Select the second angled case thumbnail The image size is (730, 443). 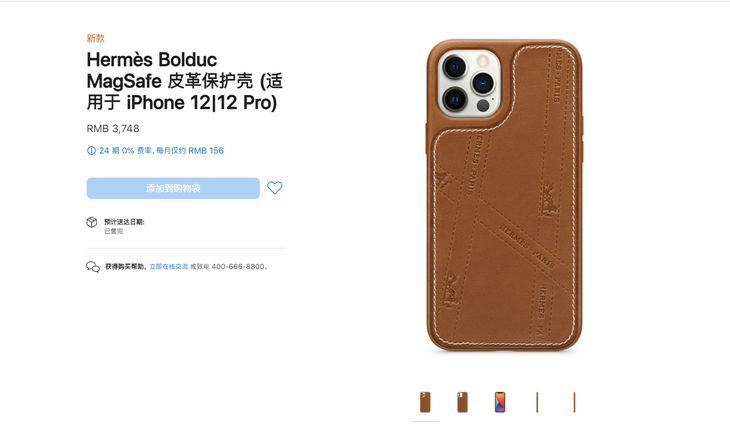coord(462,402)
